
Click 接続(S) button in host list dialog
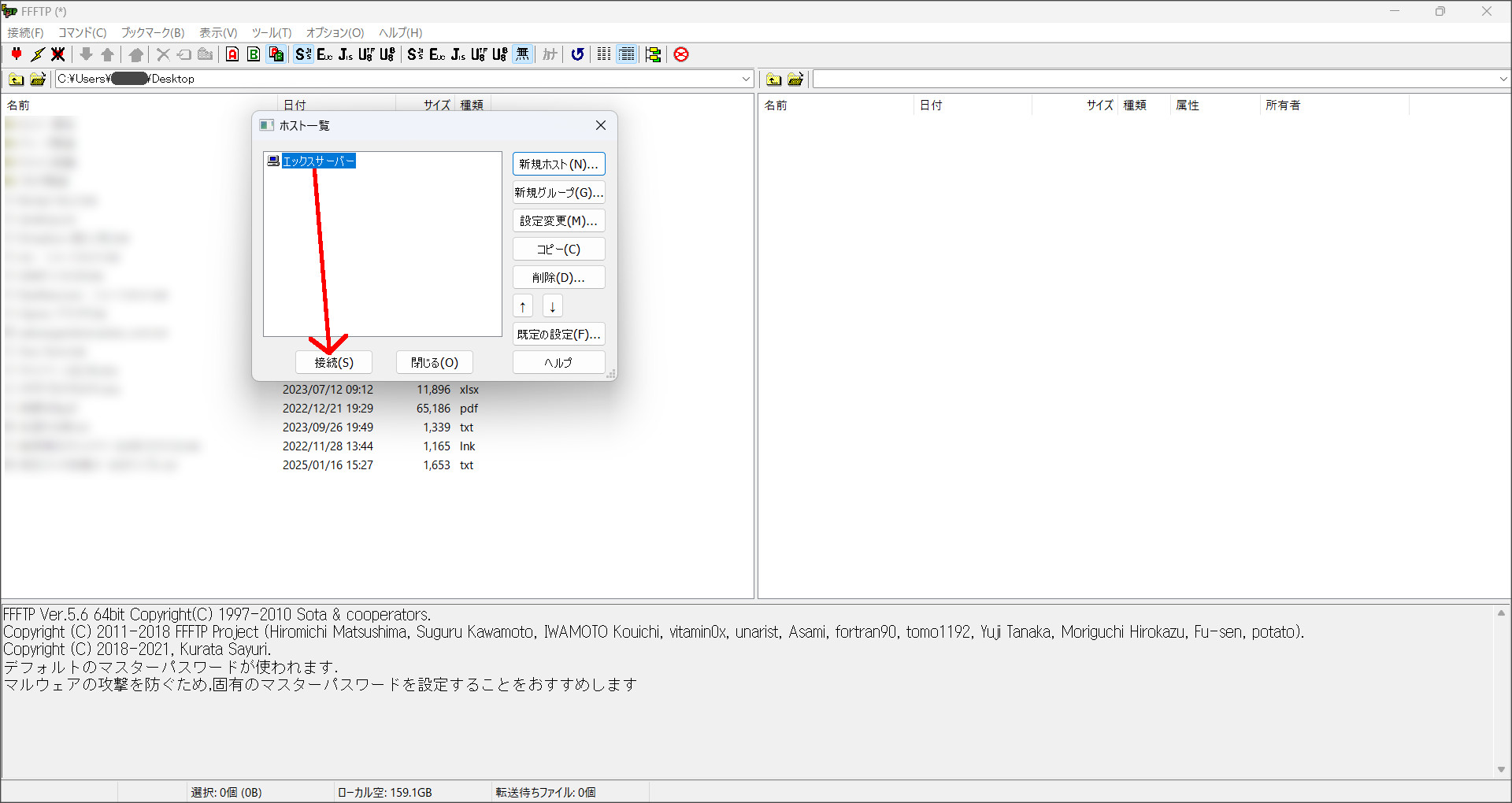click(334, 362)
